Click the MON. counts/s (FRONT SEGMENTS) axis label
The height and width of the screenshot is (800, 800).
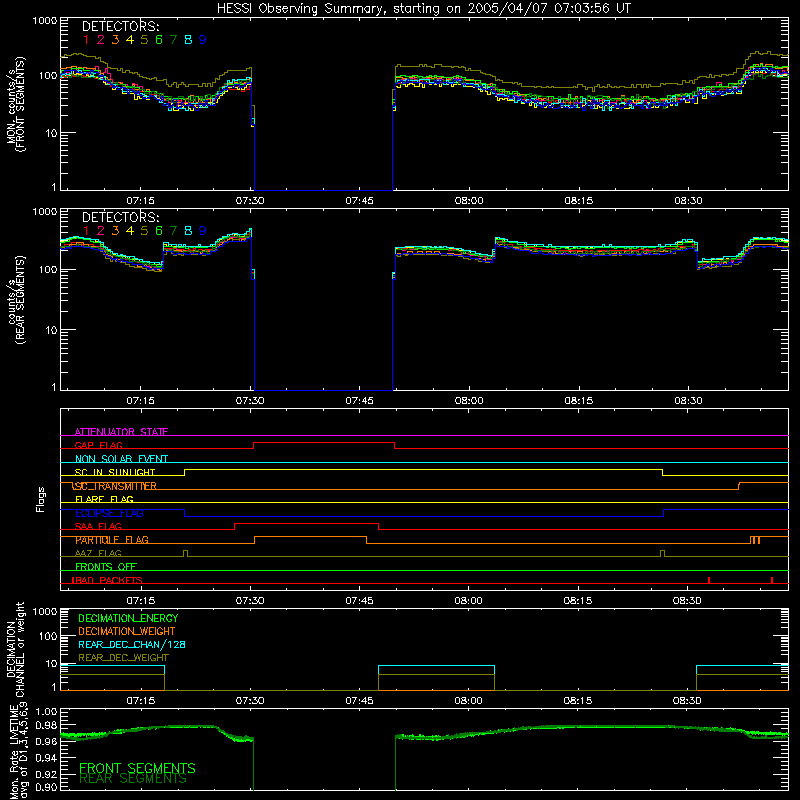[x=16, y=104]
